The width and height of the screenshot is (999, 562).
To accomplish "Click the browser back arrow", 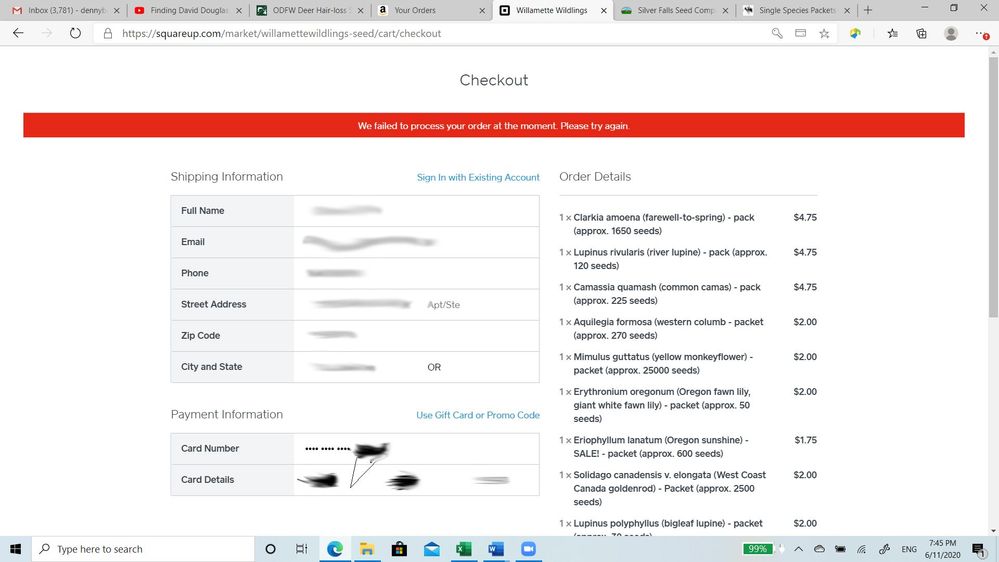I will click(x=18, y=33).
